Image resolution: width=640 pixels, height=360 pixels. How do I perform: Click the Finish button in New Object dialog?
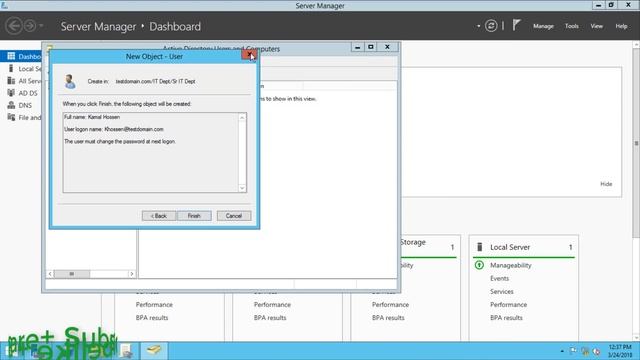194,216
